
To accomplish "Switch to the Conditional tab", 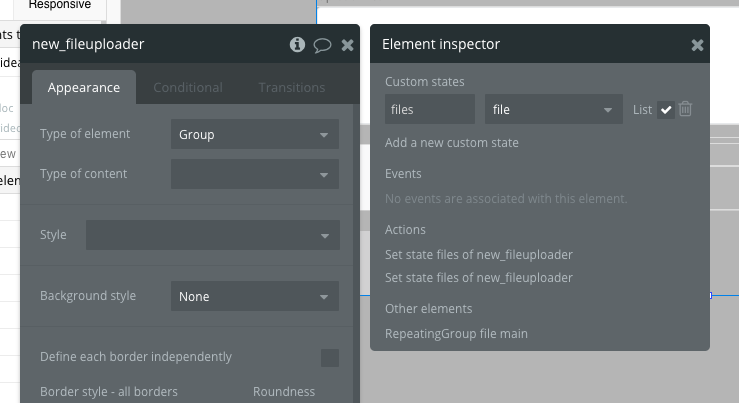I will (x=188, y=87).
